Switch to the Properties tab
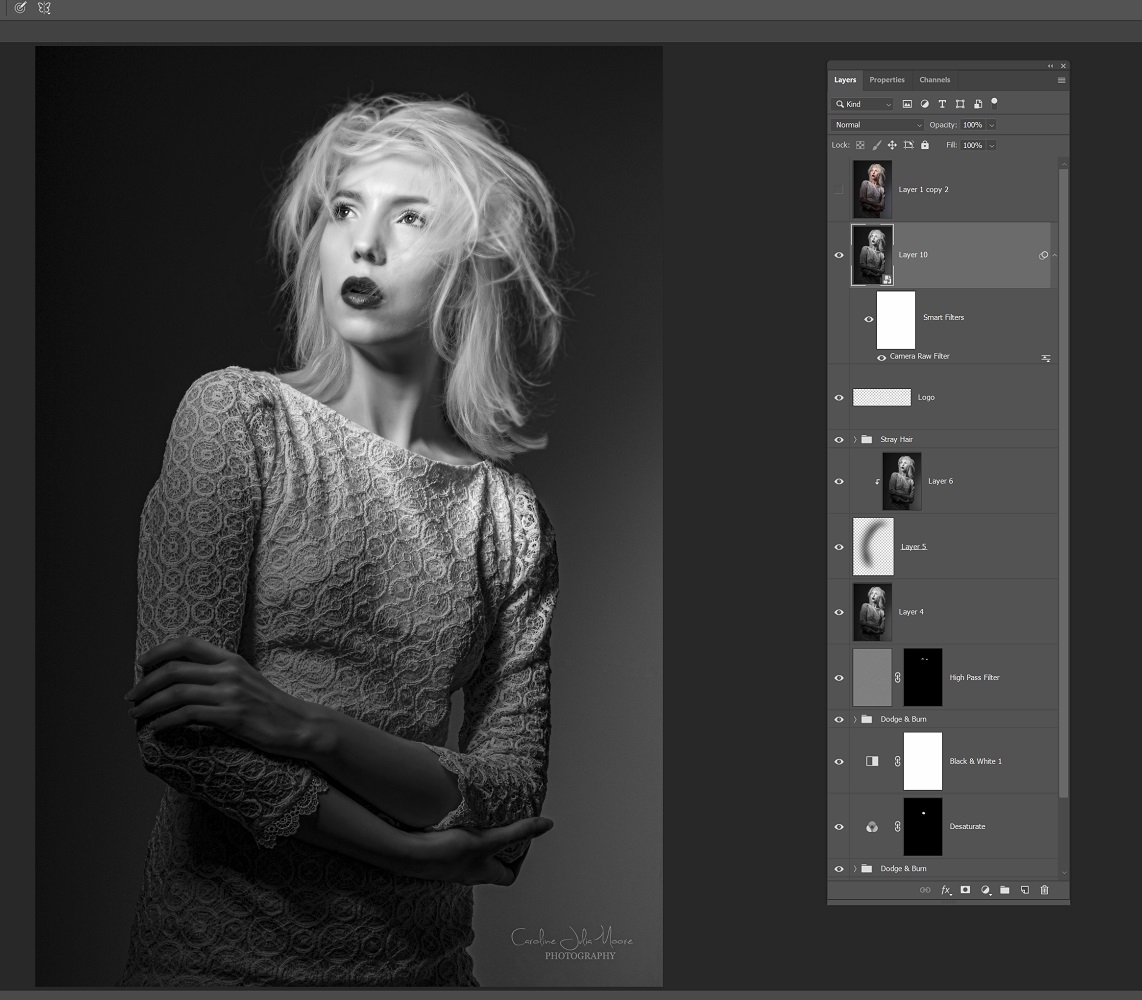This screenshot has width=1142, height=1000. point(886,80)
